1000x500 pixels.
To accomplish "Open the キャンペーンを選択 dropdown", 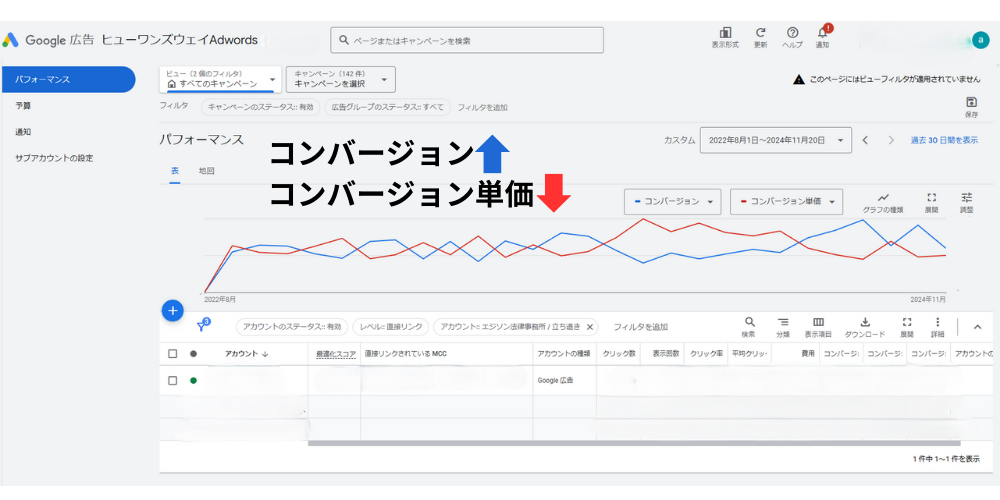I will pyautogui.click(x=340, y=79).
